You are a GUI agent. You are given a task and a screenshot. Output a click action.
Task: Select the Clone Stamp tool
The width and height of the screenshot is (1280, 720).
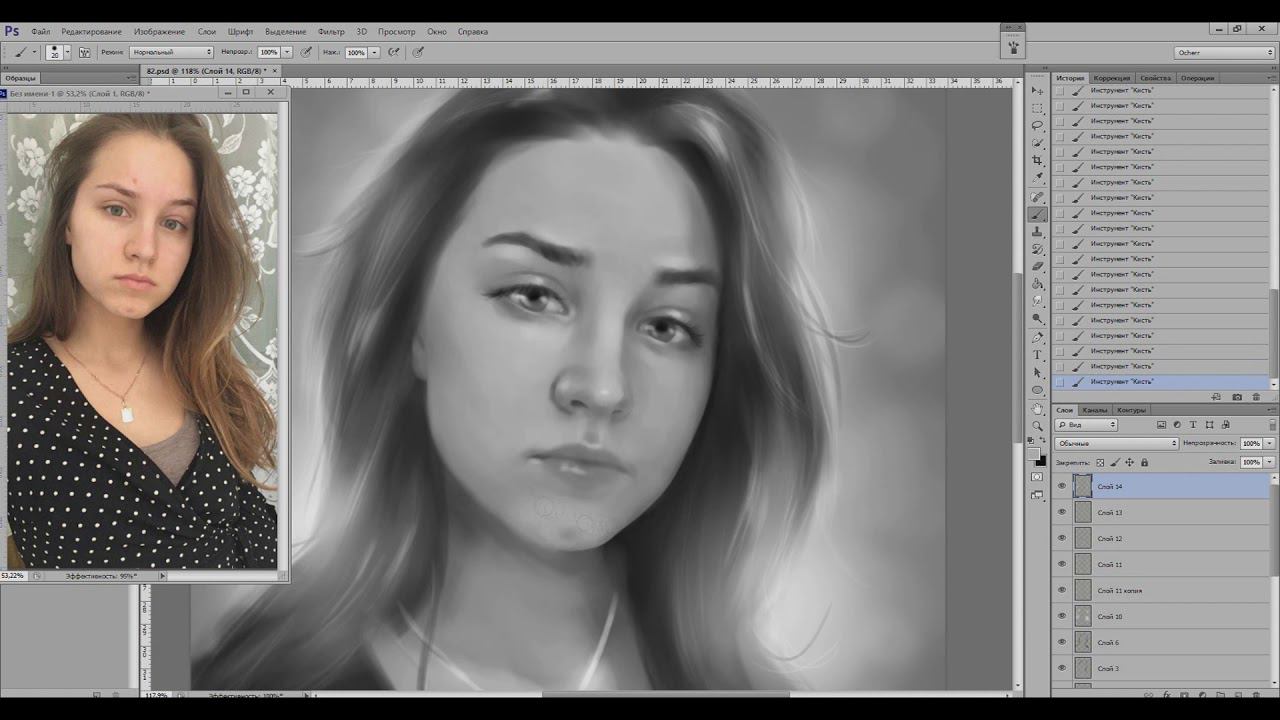(1037, 232)
